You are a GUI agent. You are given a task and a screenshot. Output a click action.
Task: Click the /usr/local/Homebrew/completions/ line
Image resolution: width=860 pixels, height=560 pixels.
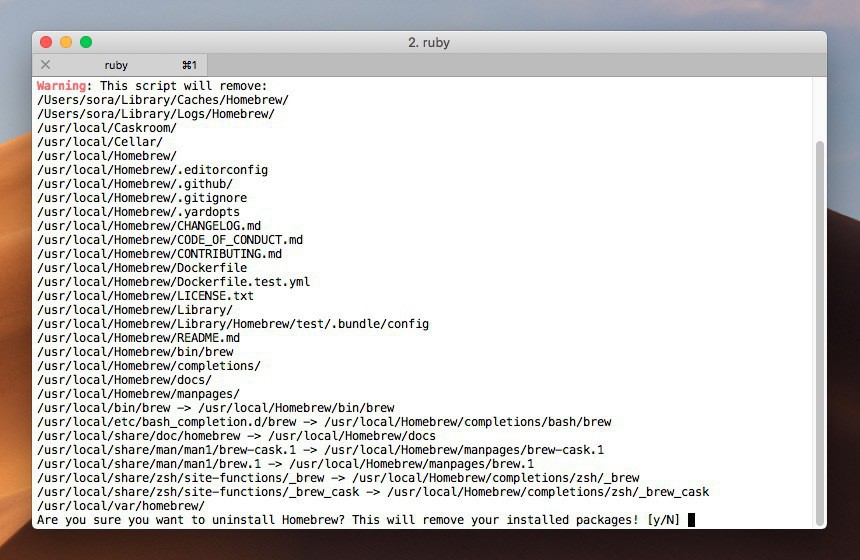point(149,366)
